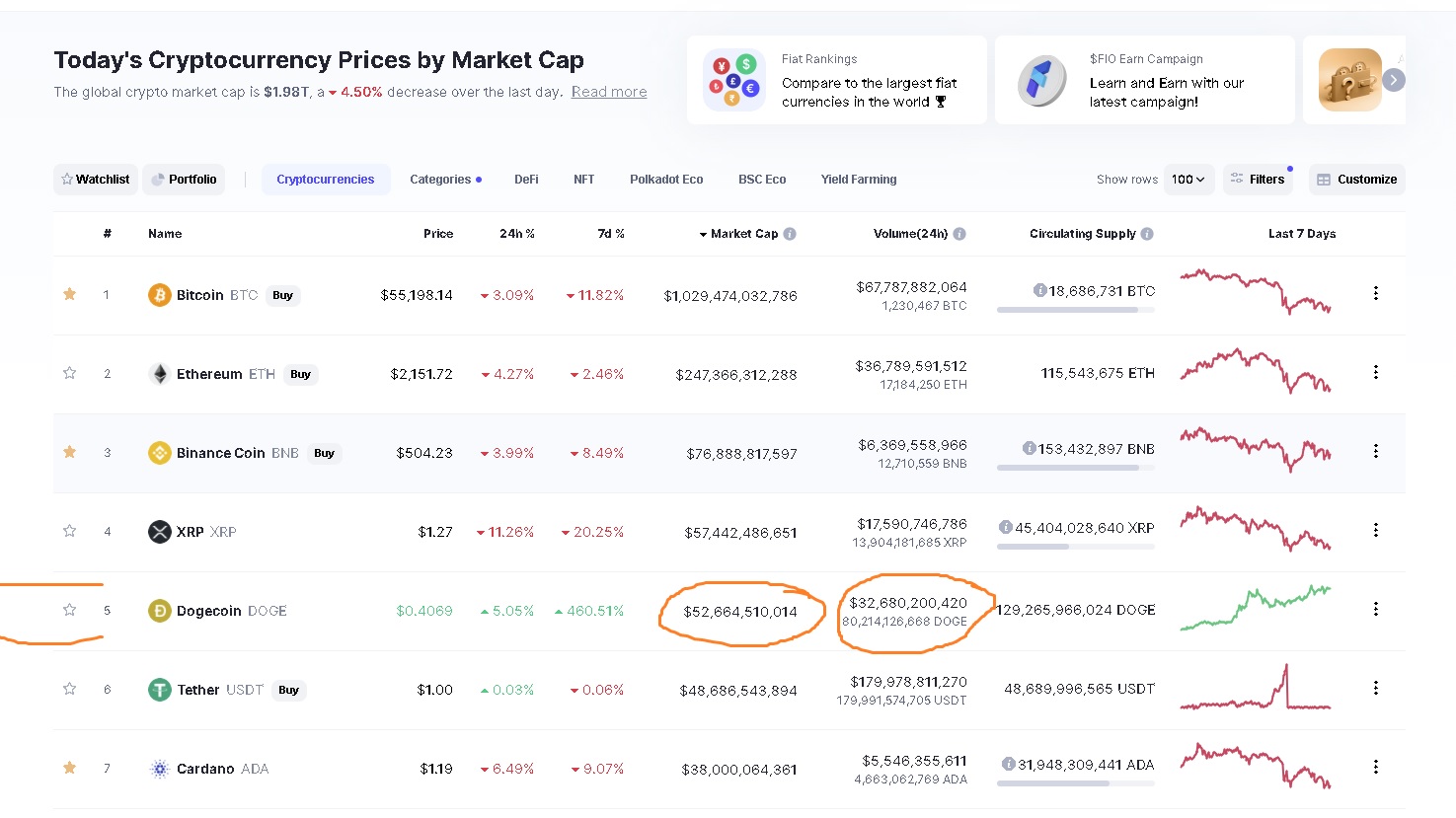The image size is (1456, 818).
Task: Open the $FIO Earn Campaign card
Action: click(x=1145, y=80)
